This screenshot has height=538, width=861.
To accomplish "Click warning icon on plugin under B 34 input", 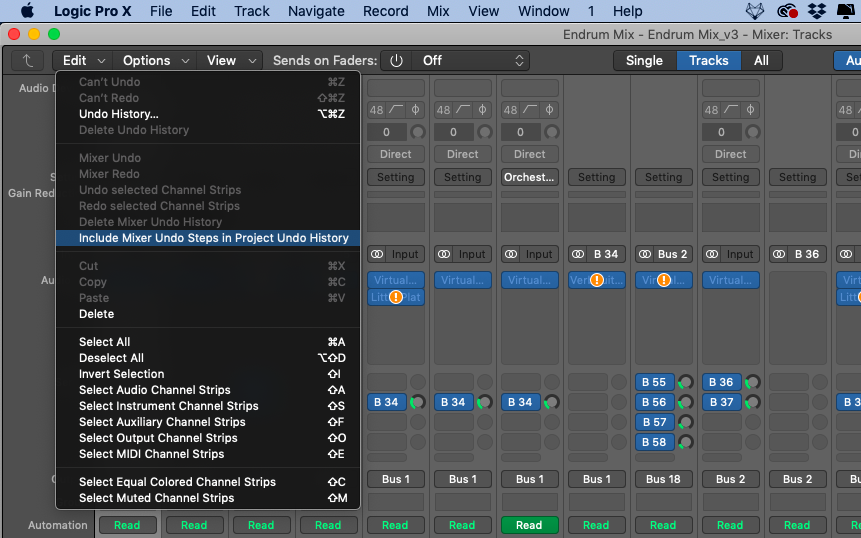I will [x=597, y=280].
